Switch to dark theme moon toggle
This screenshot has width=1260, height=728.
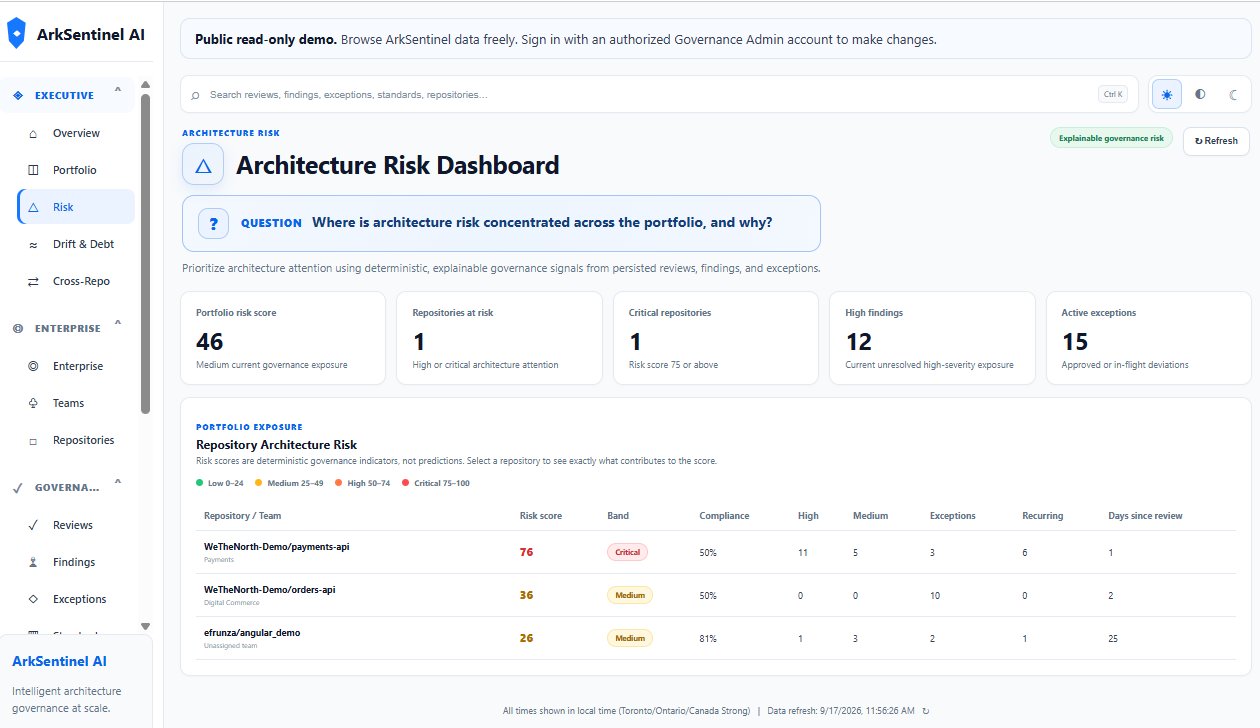coord(1233,94)
